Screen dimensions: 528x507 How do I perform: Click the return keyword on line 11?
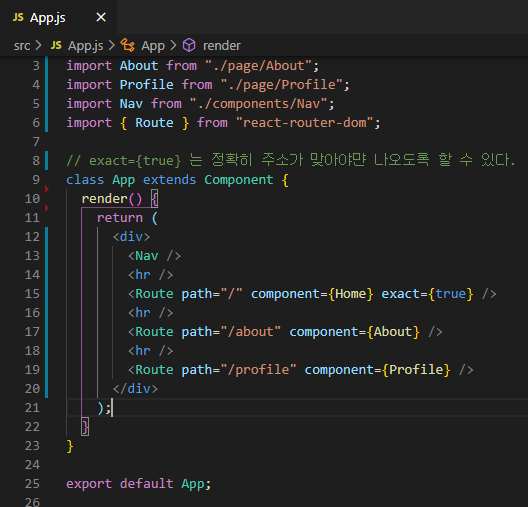point(120,218)
